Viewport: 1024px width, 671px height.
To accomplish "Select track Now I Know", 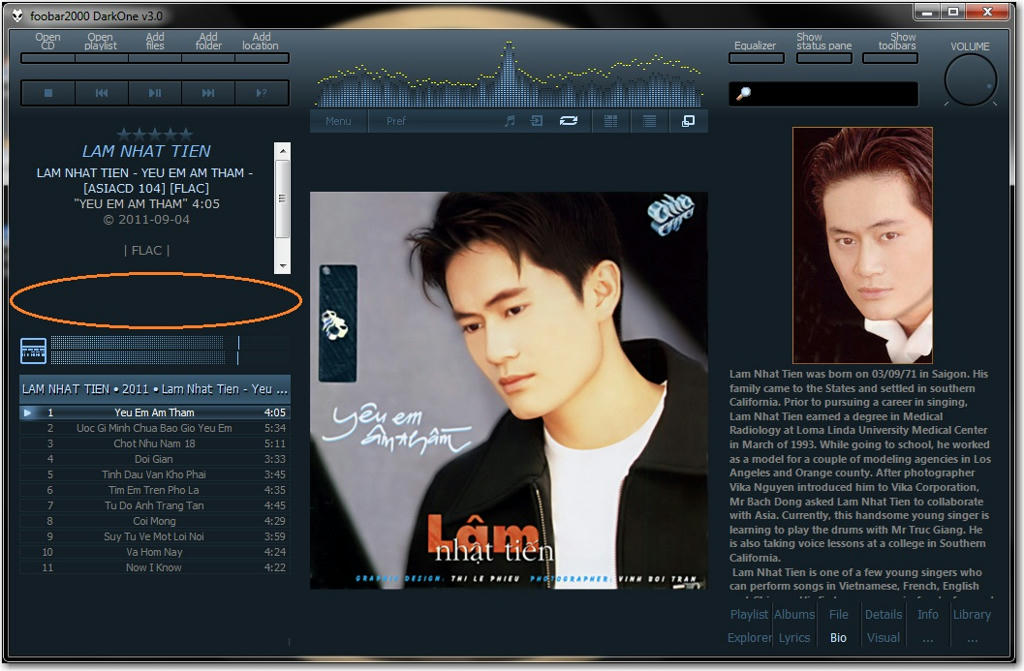I will click(155, 568).
